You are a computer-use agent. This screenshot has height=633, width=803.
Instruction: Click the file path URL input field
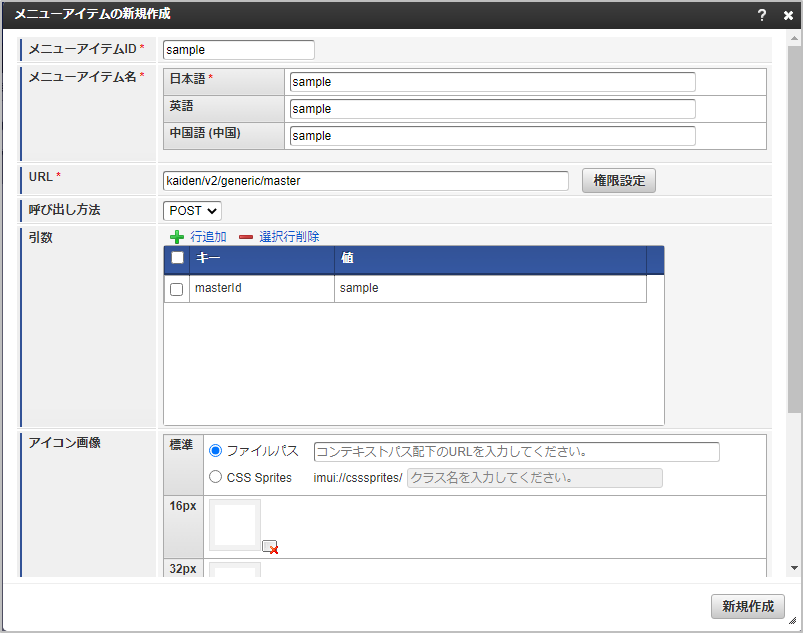(x=516, y=452)
